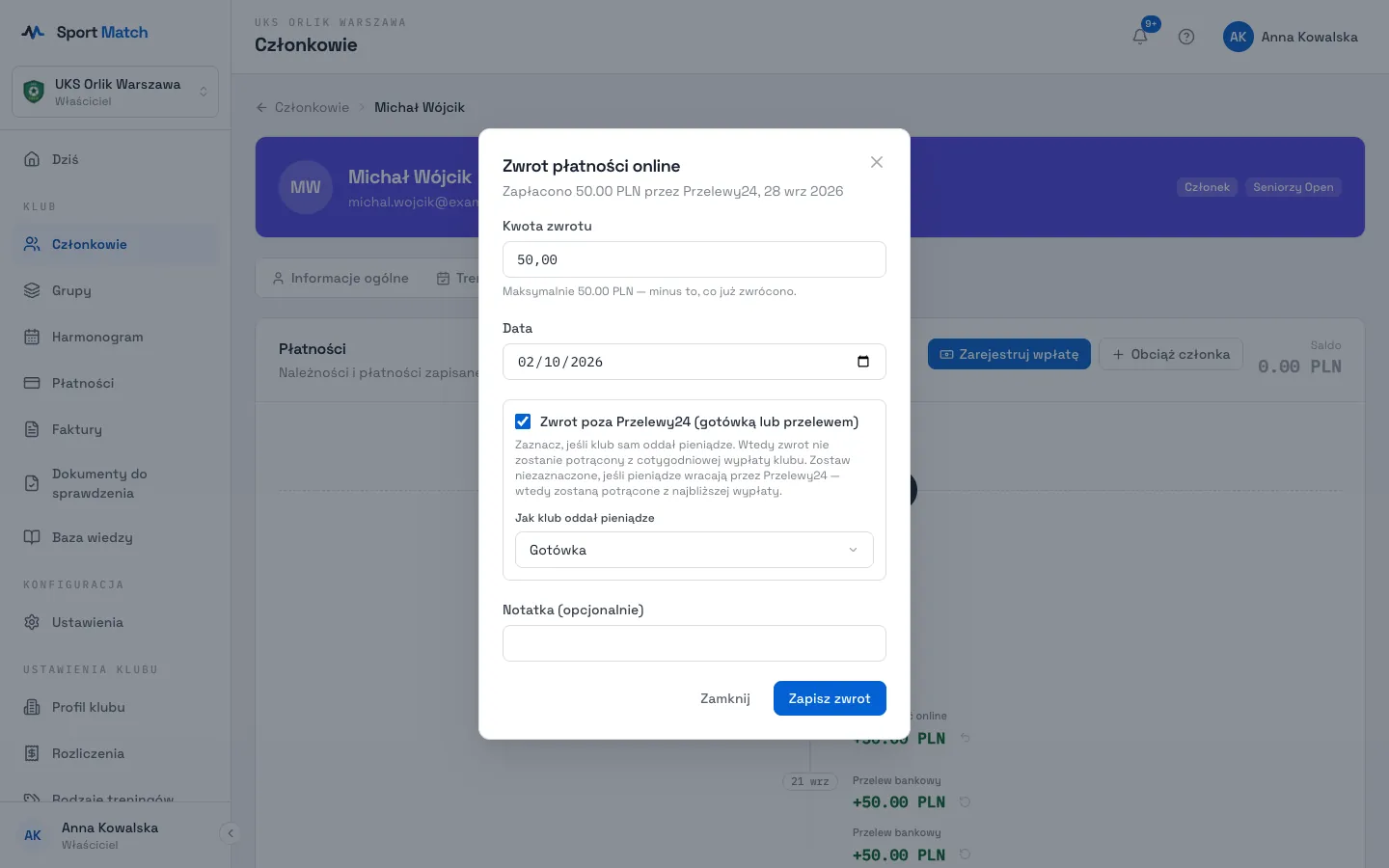The height and width of the screenshot is (868, 1389).
Task: Click the Profil klubu building icon
Action: [x=32, y=707]
